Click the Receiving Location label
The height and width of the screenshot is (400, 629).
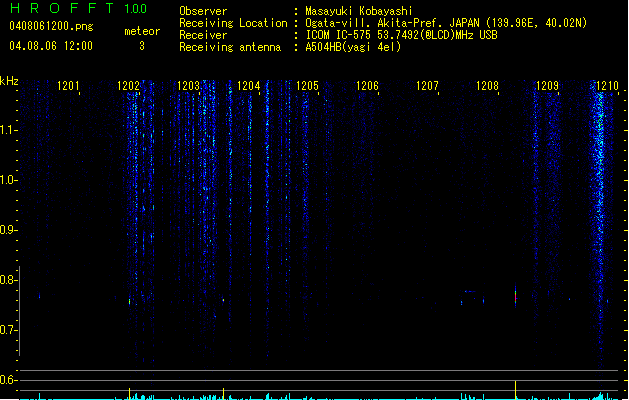(x=233, y=23)
